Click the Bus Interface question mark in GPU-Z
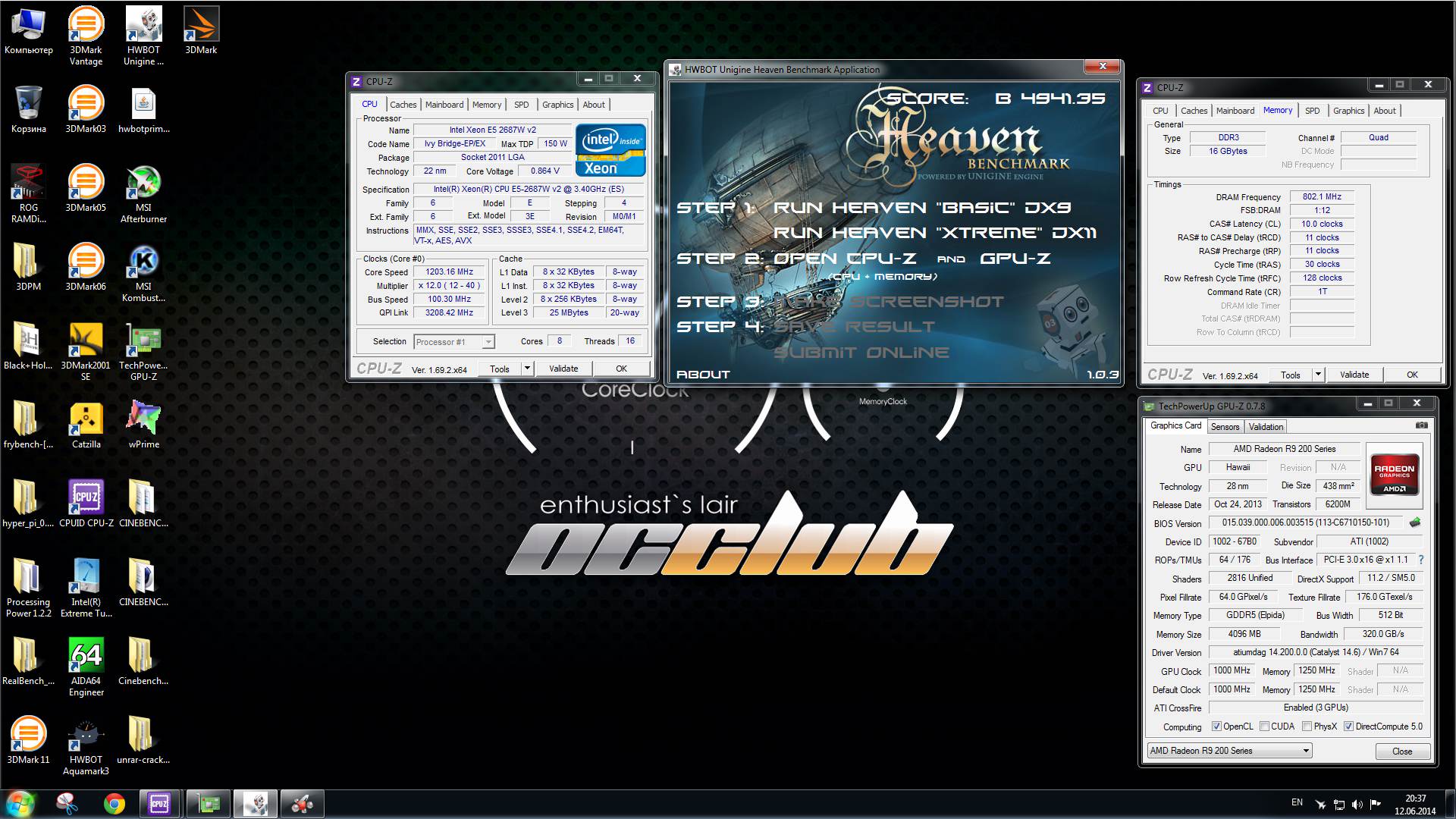Viewport: 1456px width, 819px height. [x=1420, y=560]
